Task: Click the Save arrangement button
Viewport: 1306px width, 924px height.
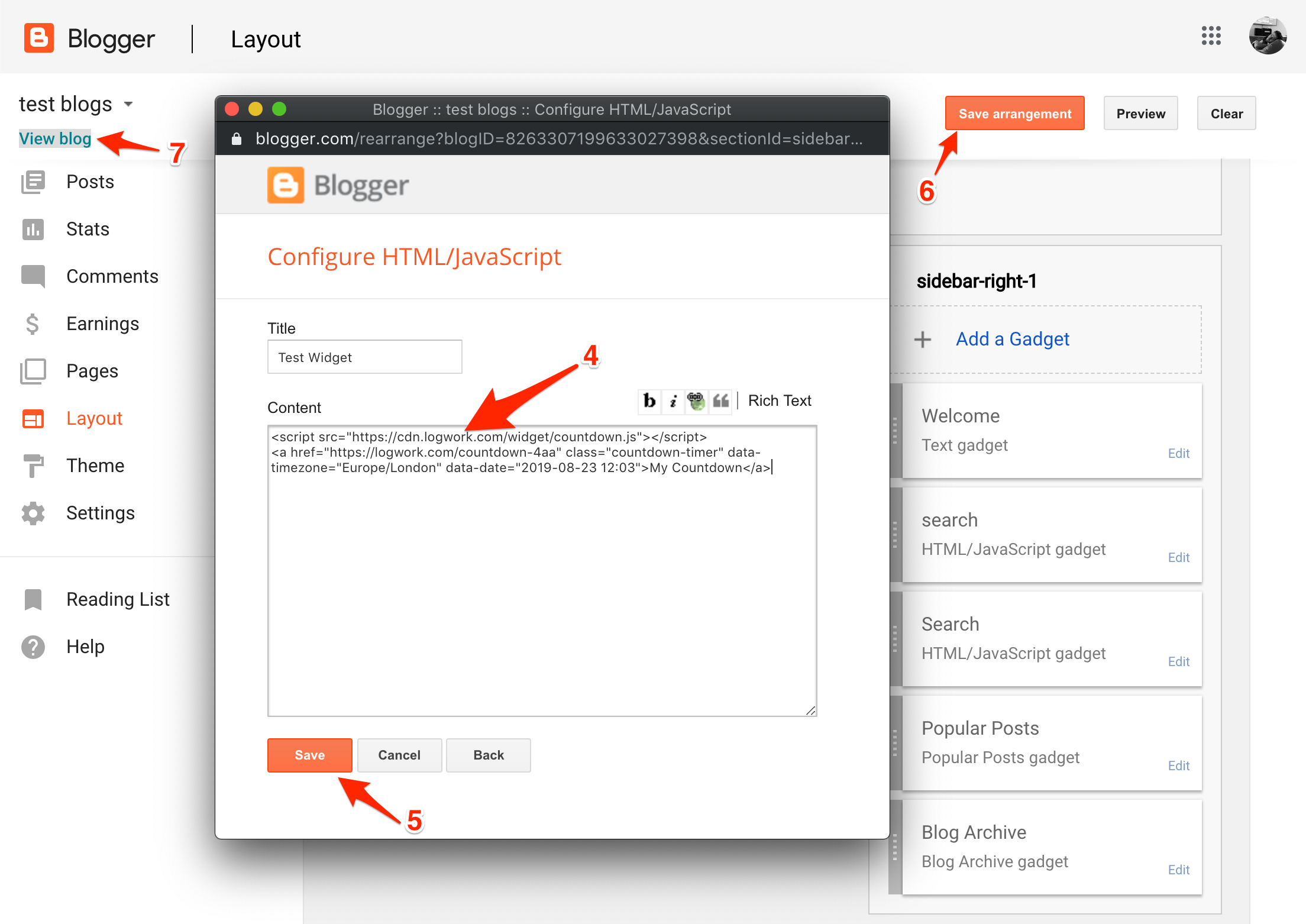Action: coord(1012,113)
